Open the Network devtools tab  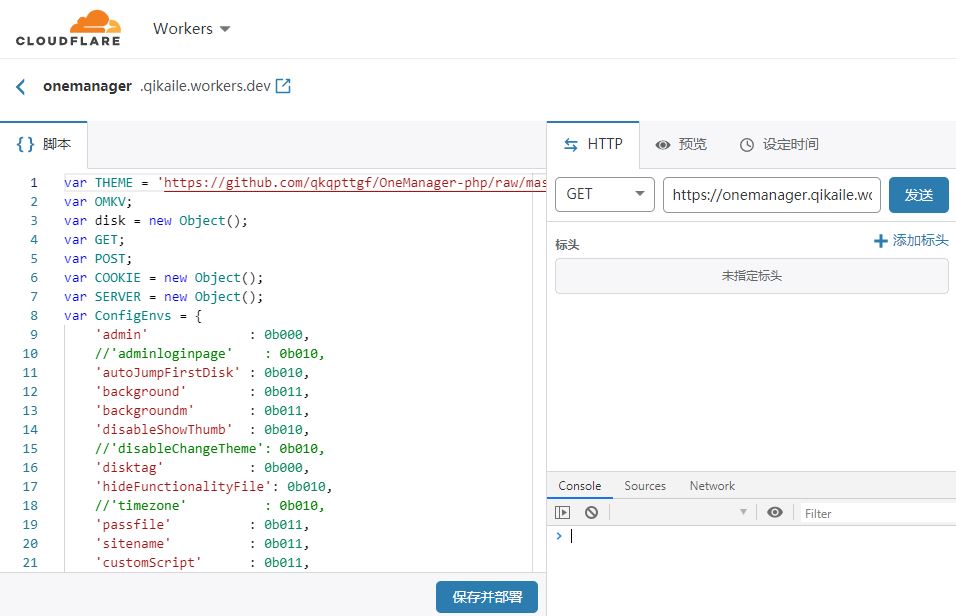[x=712, y=486]
